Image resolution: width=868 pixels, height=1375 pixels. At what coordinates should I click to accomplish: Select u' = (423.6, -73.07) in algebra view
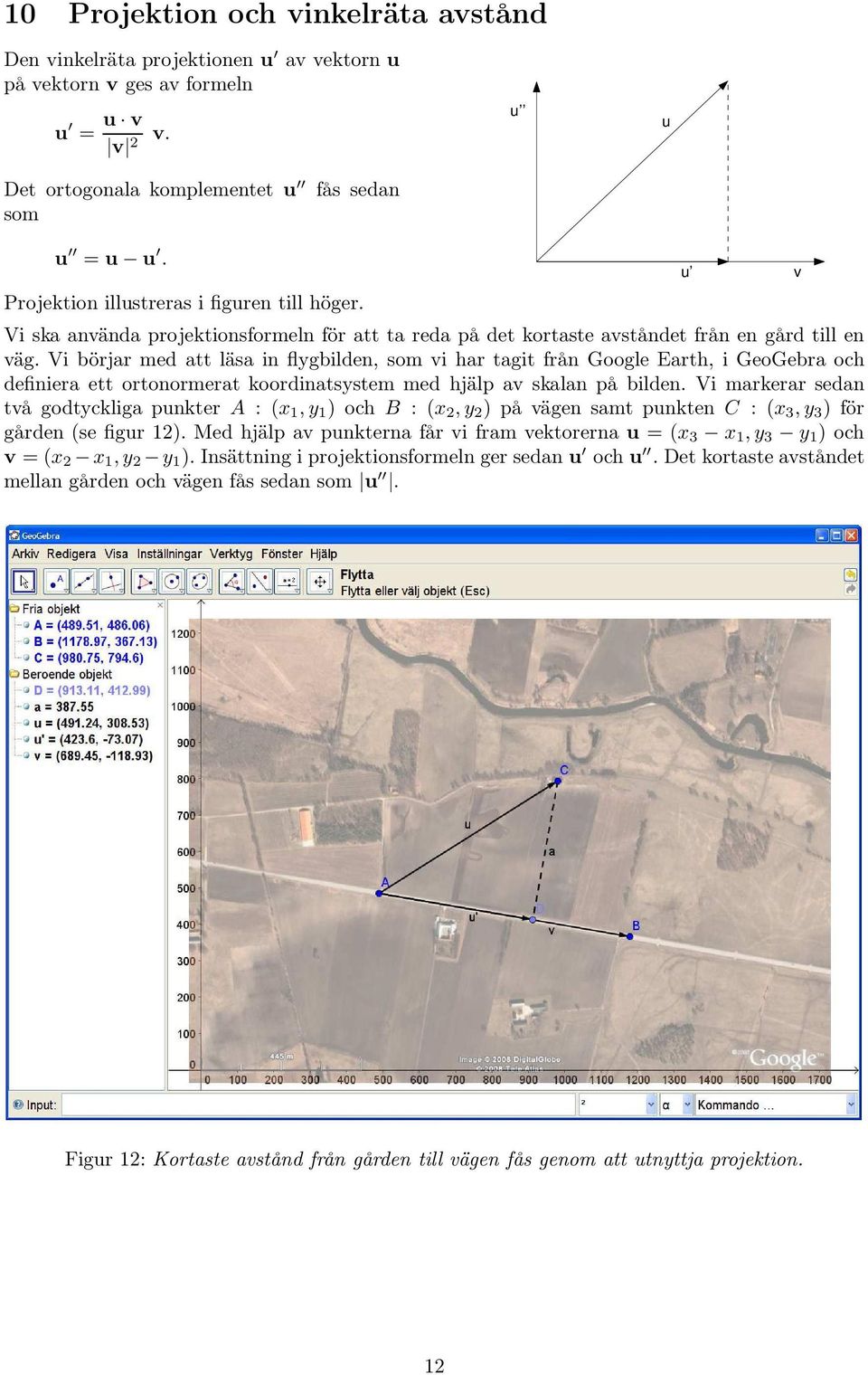coord(89,739)
